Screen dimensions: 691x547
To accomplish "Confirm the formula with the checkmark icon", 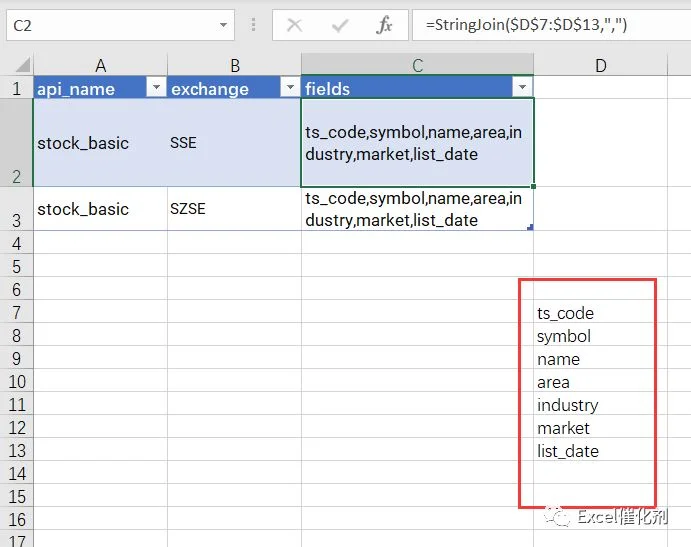I will [340, 25].
